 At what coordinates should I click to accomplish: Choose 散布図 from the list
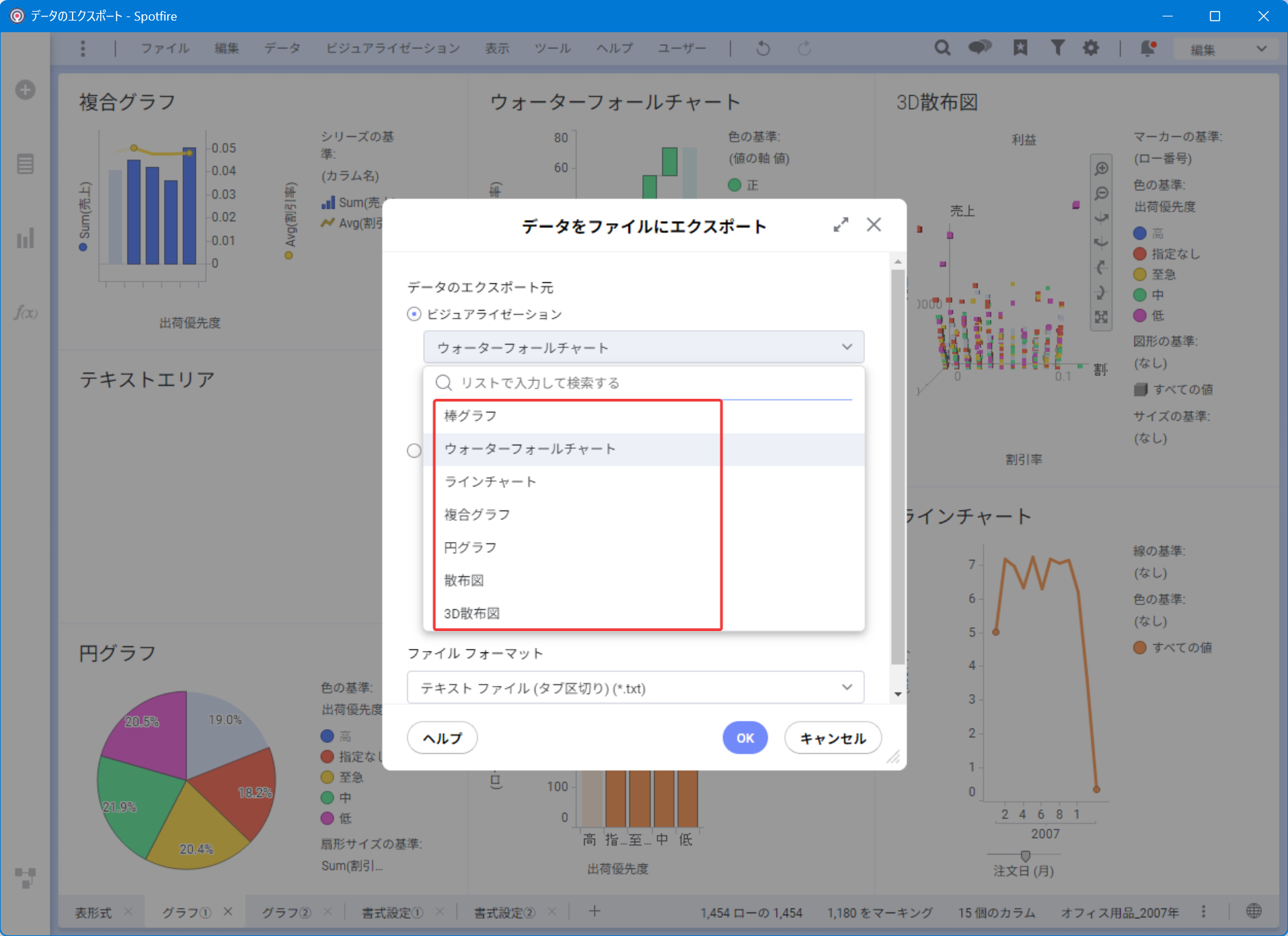click(644, 580)
